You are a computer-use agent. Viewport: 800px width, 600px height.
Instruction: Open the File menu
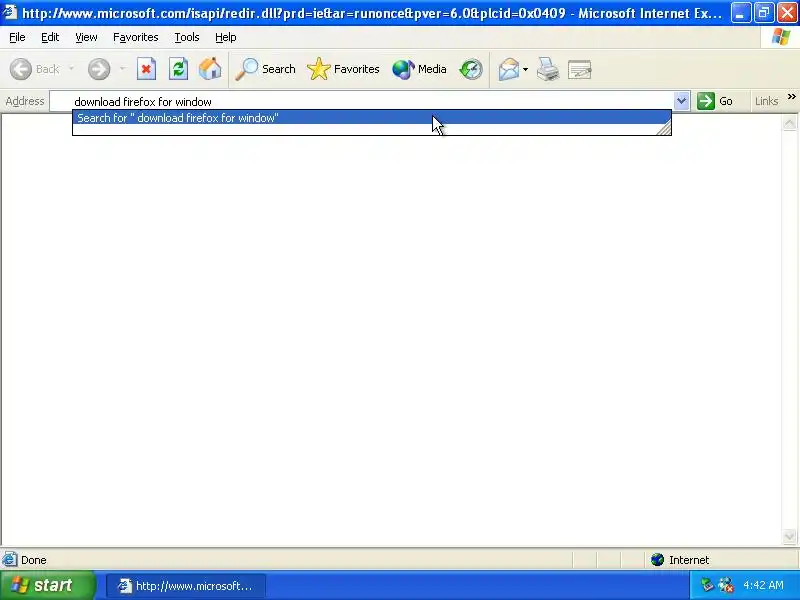point(17,37)
